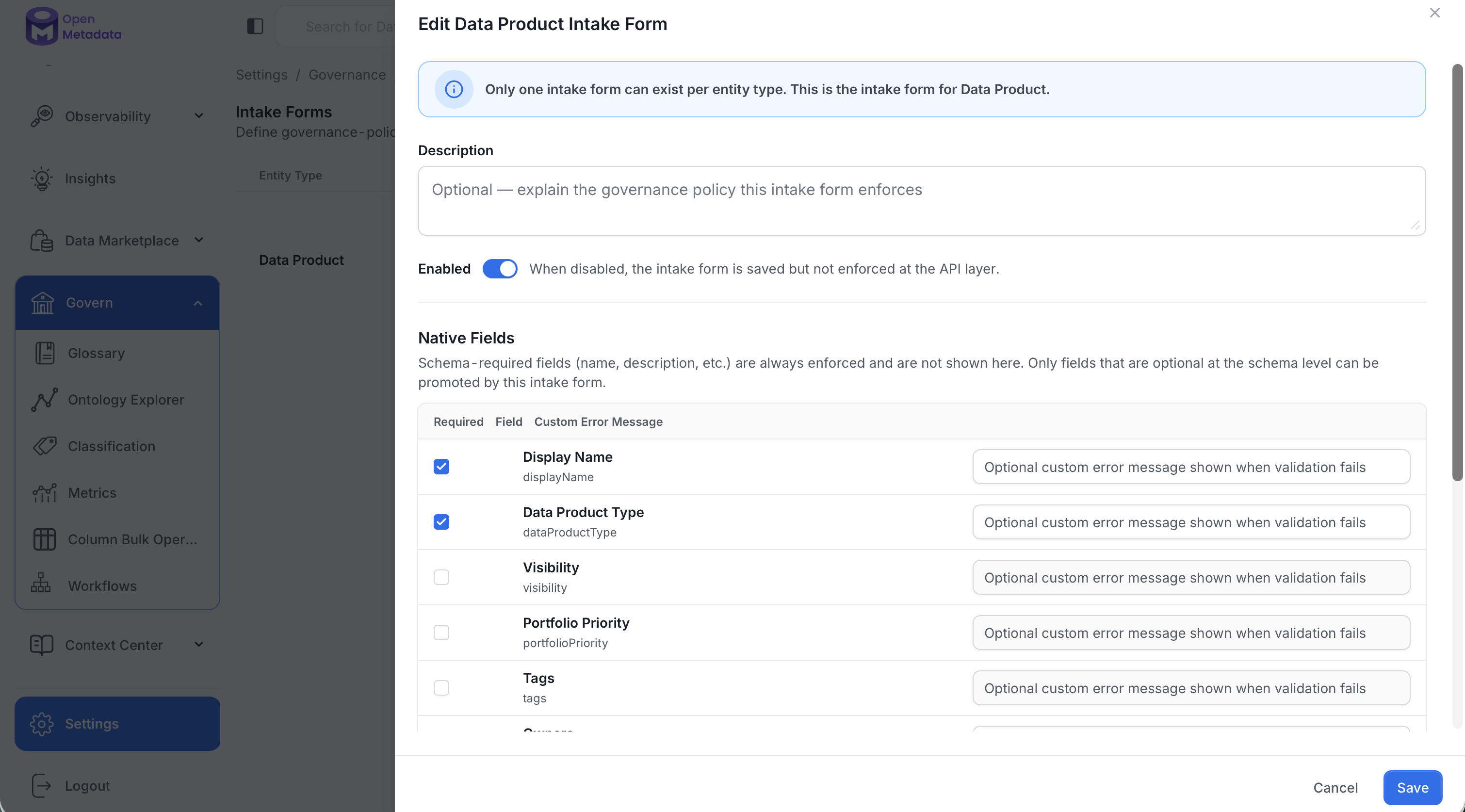Click the info icon in the banner
1465x812 pixels.
[x=454, y=89]
